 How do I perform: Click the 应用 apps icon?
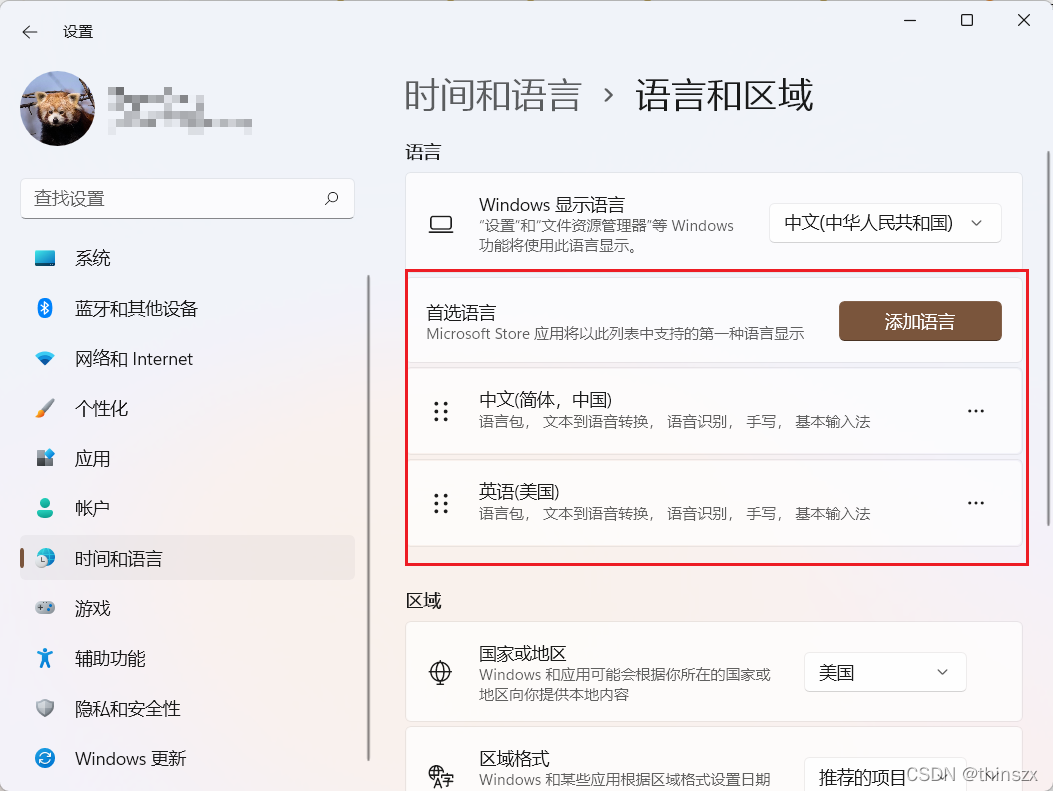pyautogui.click(x=45, y=459)
